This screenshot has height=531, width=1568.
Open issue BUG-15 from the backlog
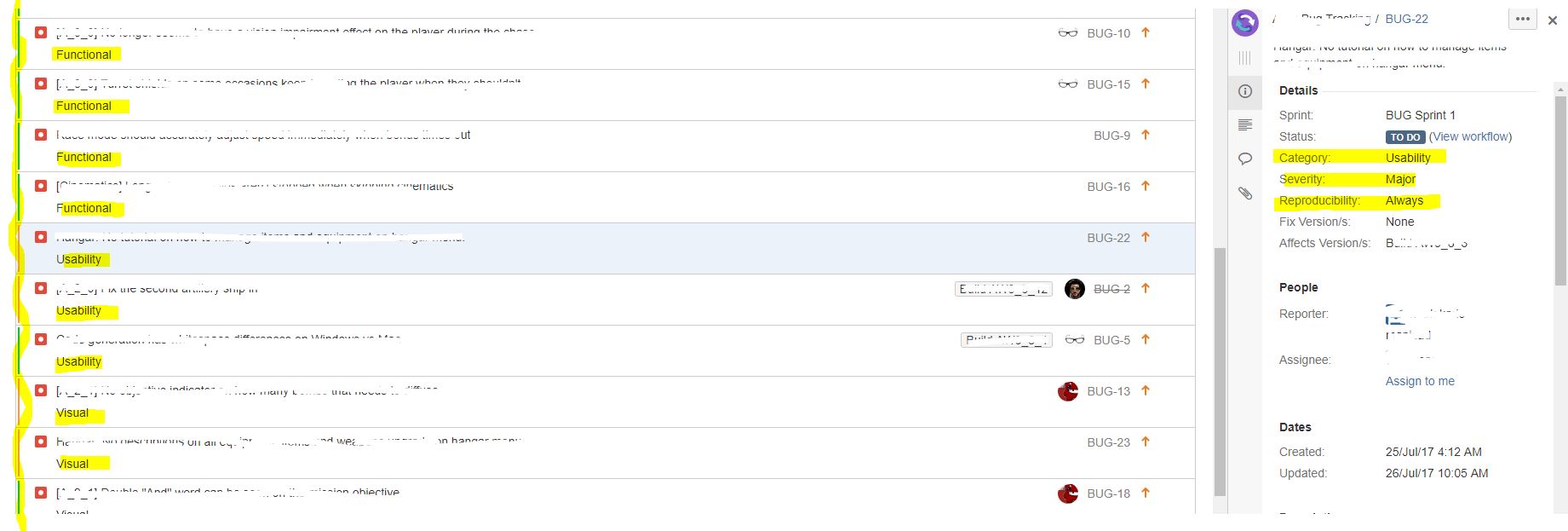[x=1109, y=84]
